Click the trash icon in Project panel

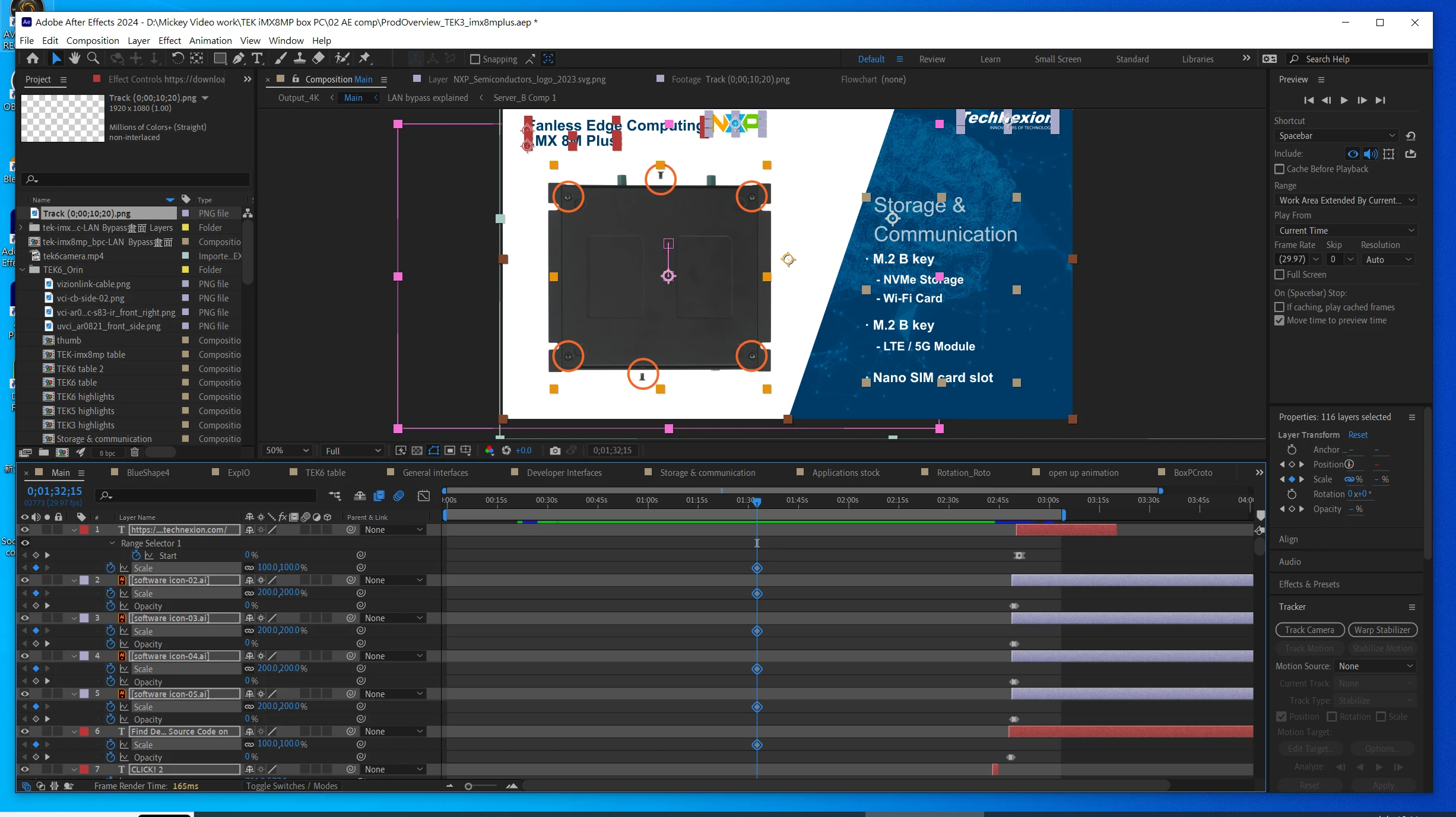[135, 453]
